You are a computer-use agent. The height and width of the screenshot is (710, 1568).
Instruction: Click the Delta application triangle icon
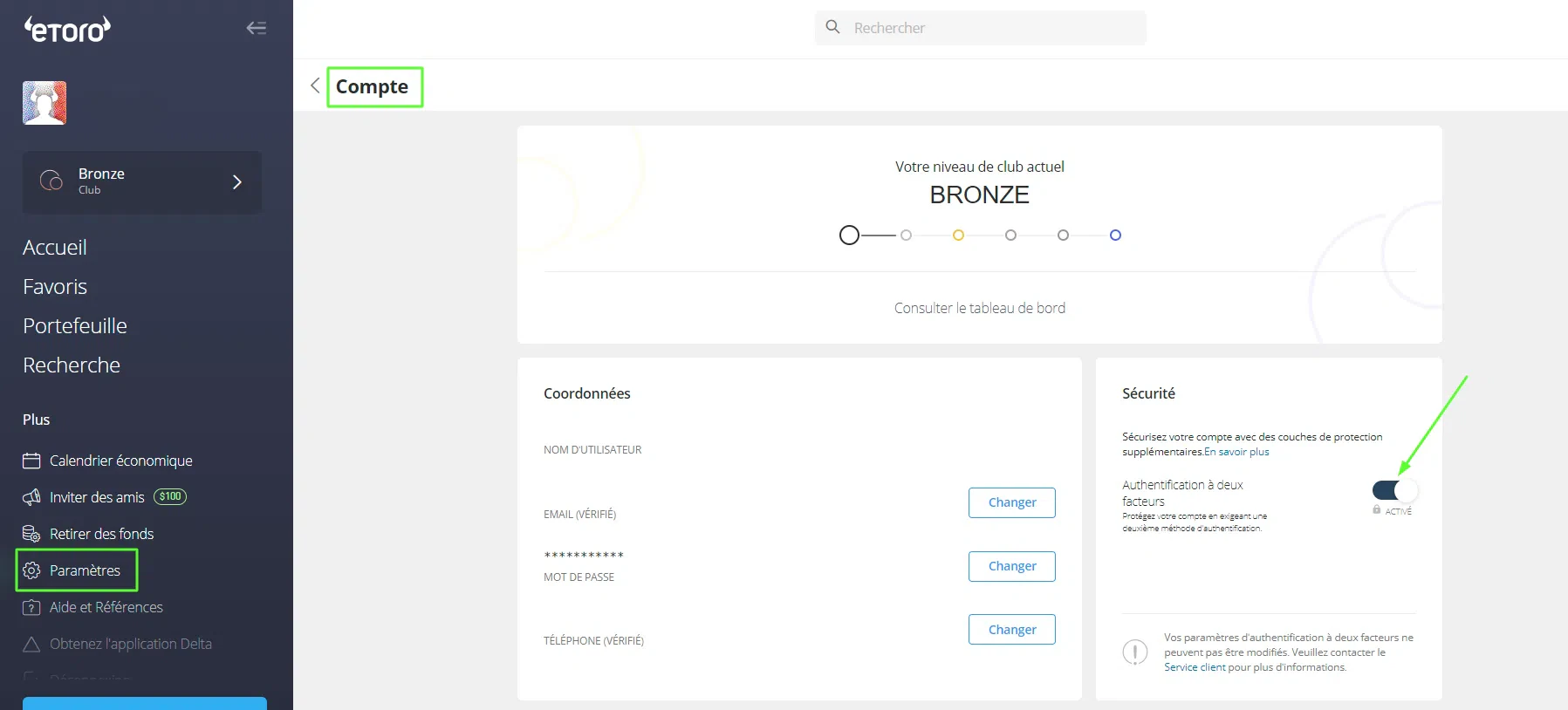(x=31, y=644)
